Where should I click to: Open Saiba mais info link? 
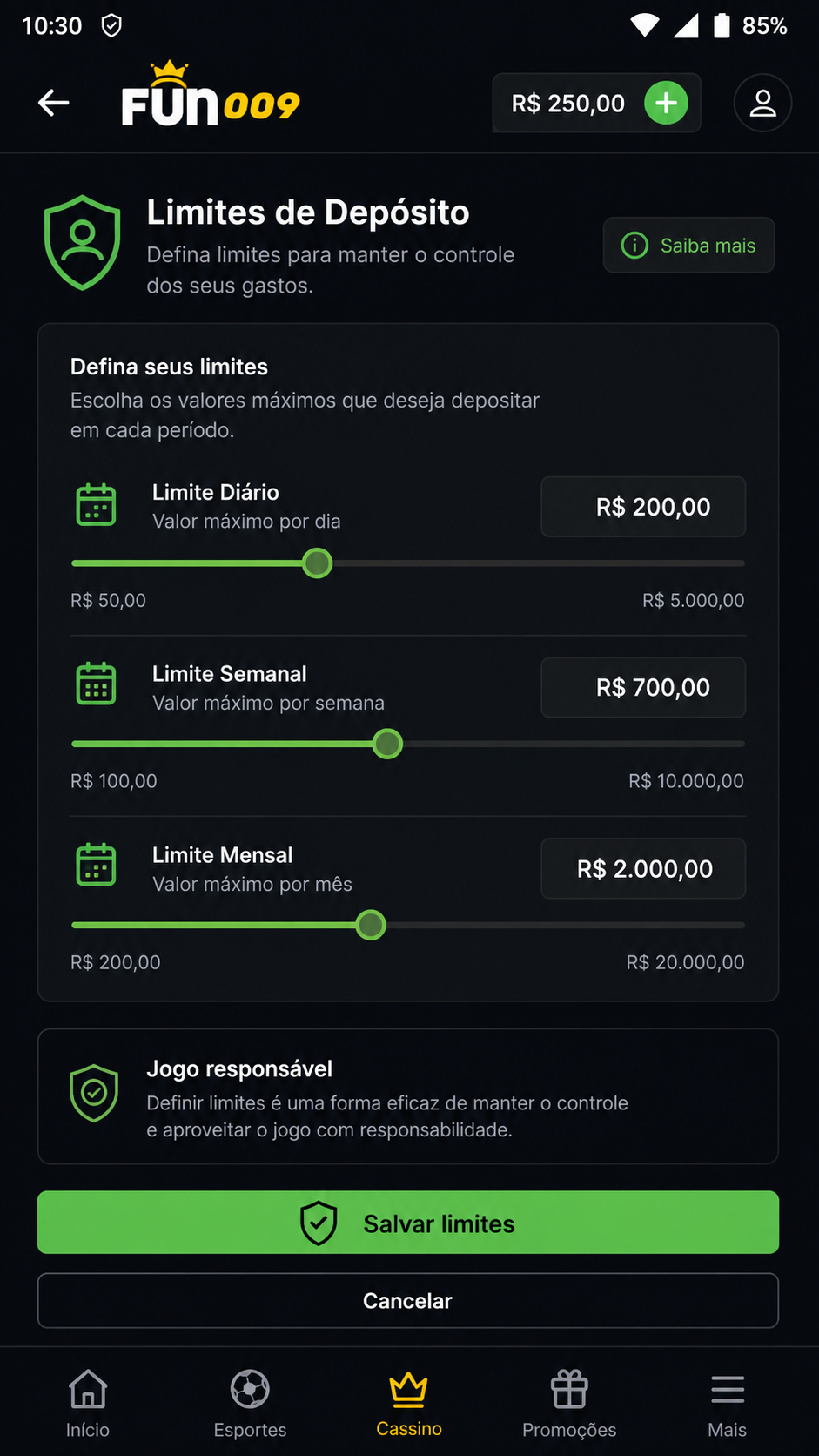point(688,246)
